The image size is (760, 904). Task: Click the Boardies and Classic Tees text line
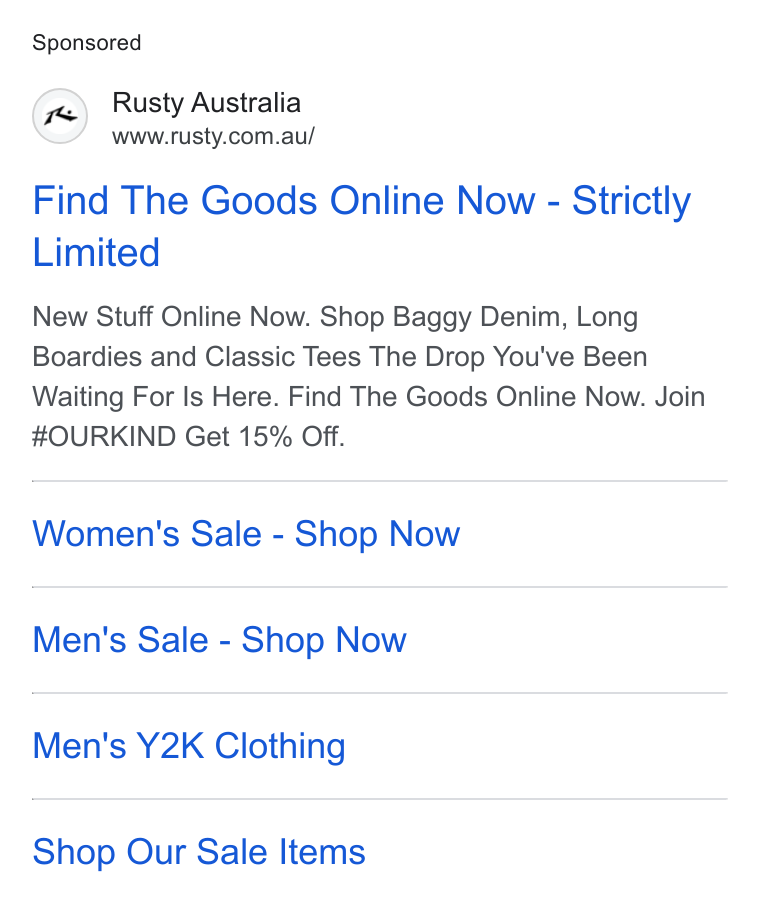199,356
